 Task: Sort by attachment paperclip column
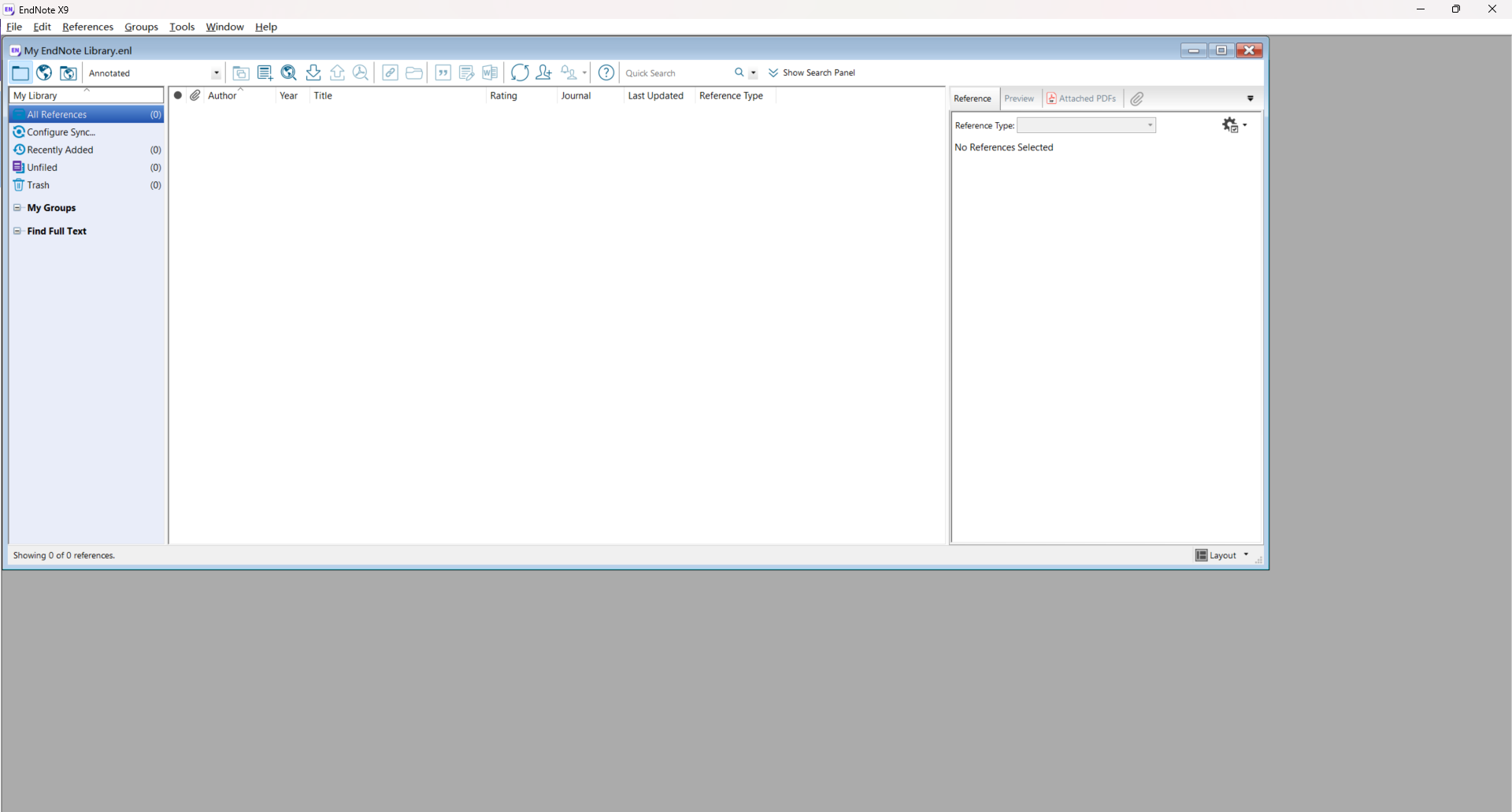[x=195, y=95]
